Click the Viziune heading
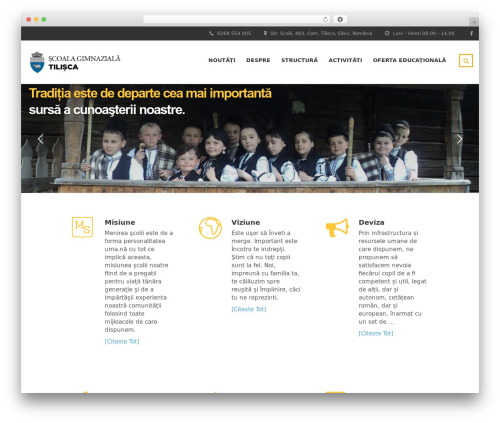This screenshot has height=423, width=500. pos(246,222)
